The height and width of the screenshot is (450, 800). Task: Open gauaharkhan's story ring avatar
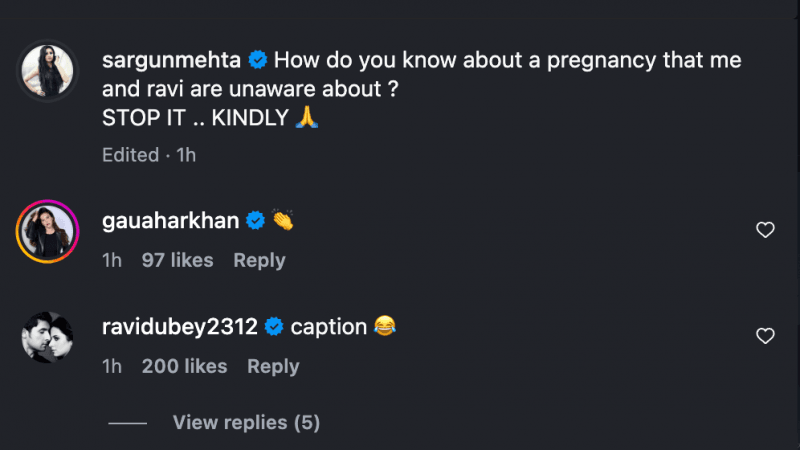pyautogui.click(x=47, y=232)
